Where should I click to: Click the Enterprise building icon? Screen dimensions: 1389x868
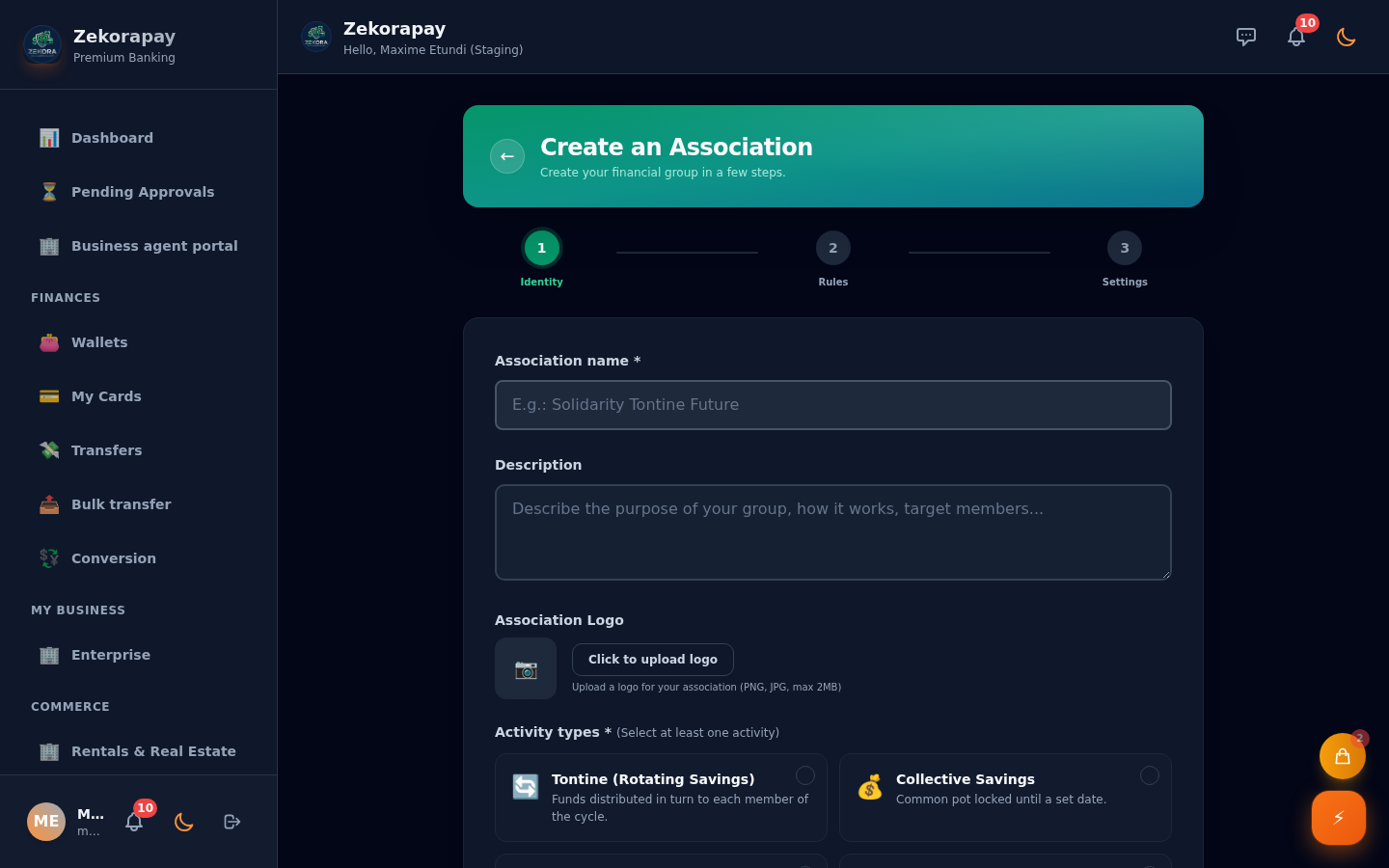click(x=49, y=655)
